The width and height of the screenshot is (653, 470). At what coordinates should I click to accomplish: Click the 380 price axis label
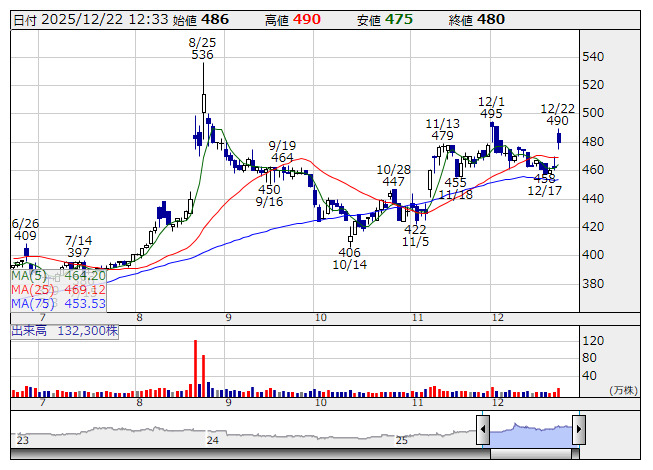pyautogui.click(x=593, y=284)
